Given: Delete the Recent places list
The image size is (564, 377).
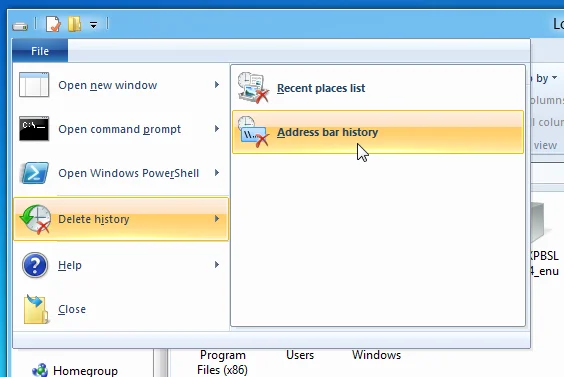Looking at the screenshot, I should [x=378, y=88].
